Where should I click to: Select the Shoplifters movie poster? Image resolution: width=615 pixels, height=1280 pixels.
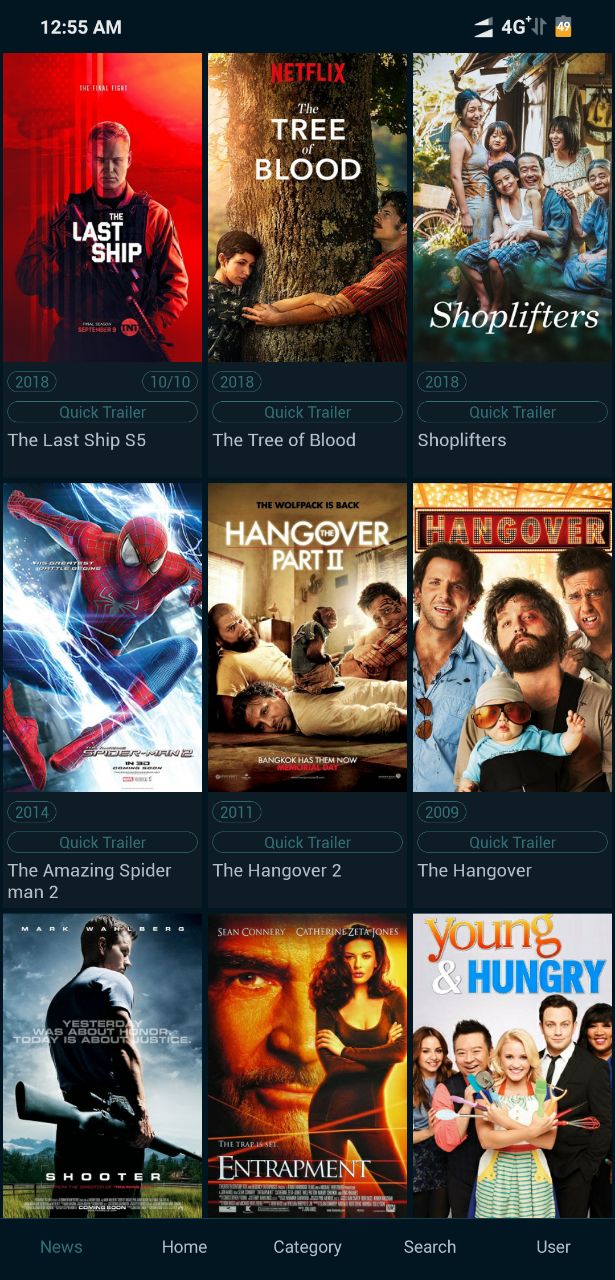[512, 208]
